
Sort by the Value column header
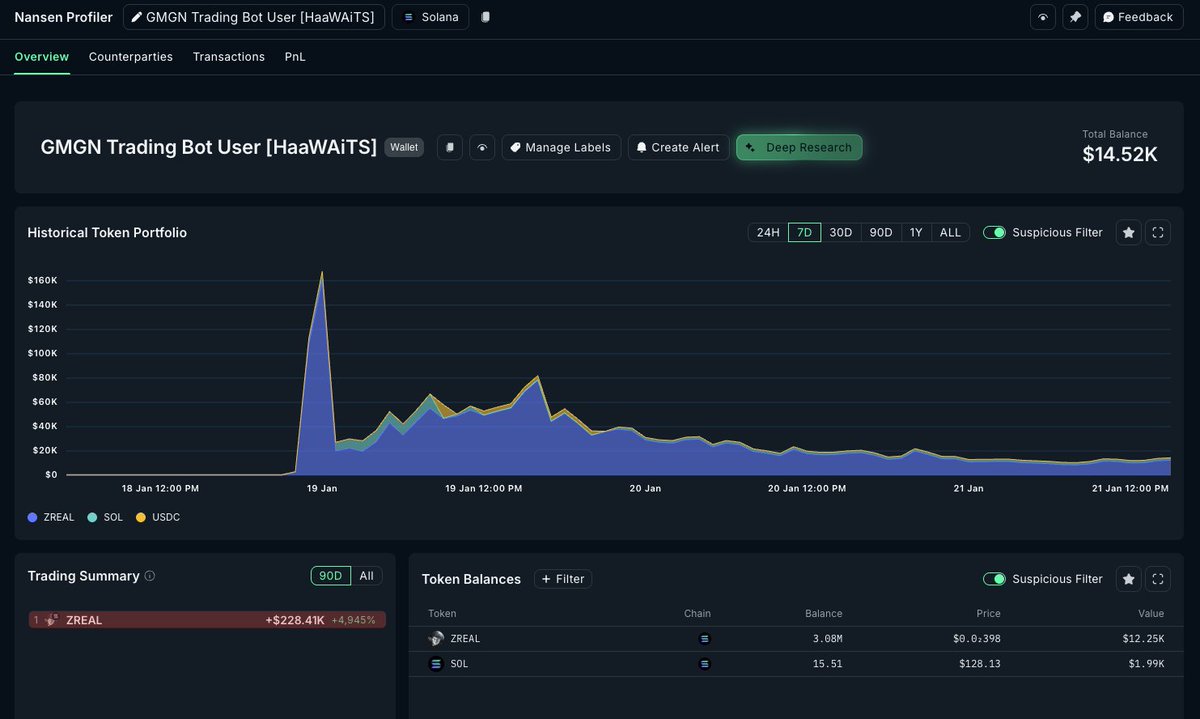pos(1151,613)
